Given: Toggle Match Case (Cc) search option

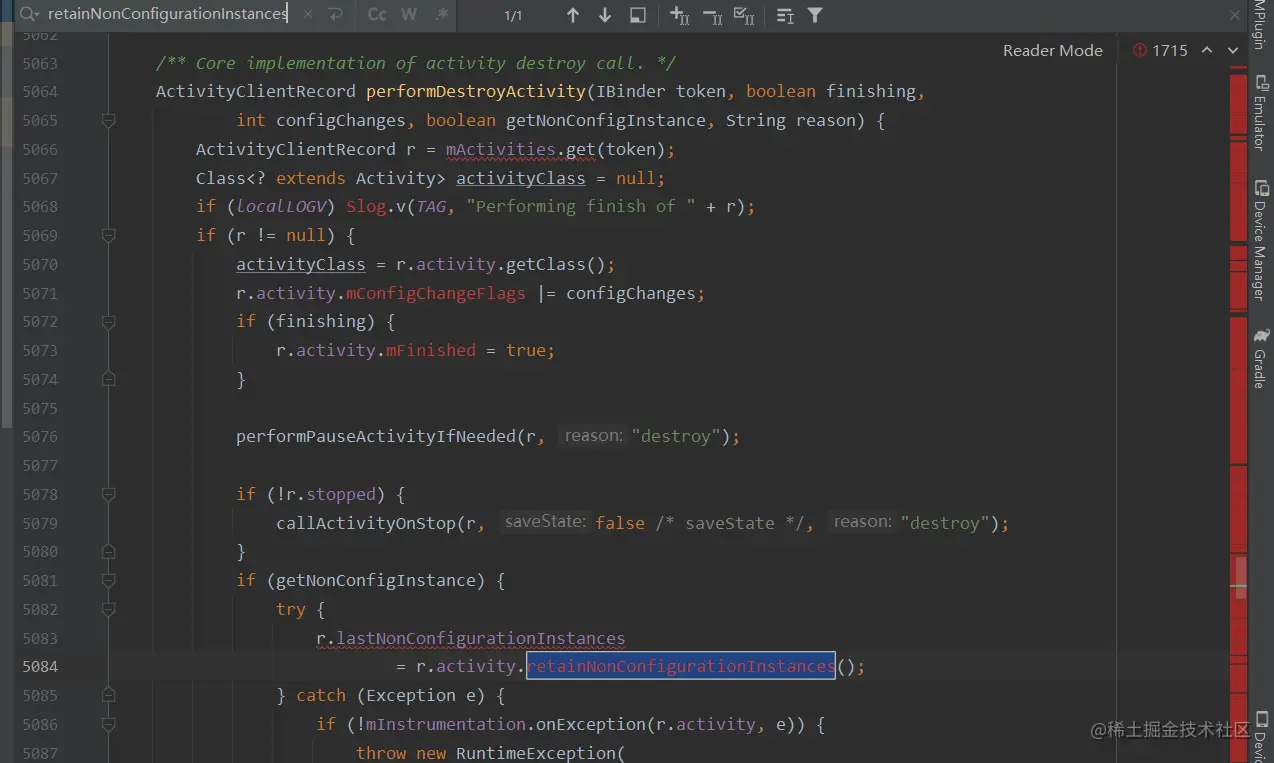Looking at the screenshot, I should pyautogui.click(x=377, y=15).
